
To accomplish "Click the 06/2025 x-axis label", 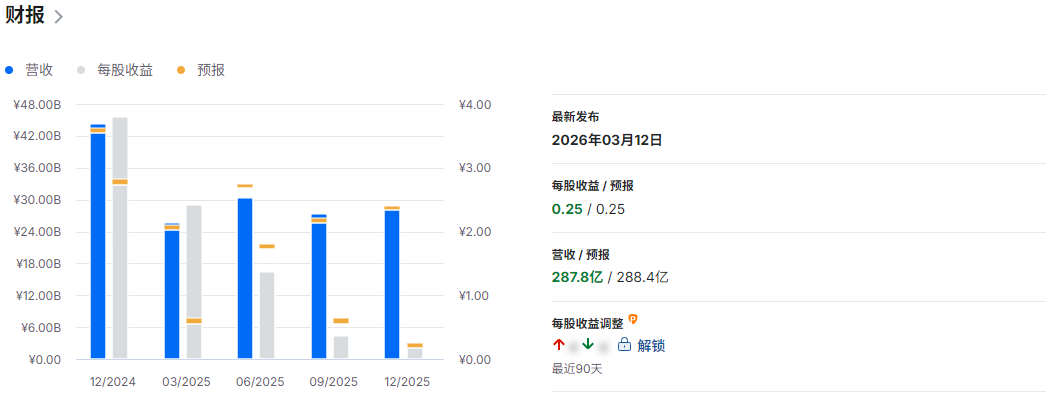I will pos(260,382).
